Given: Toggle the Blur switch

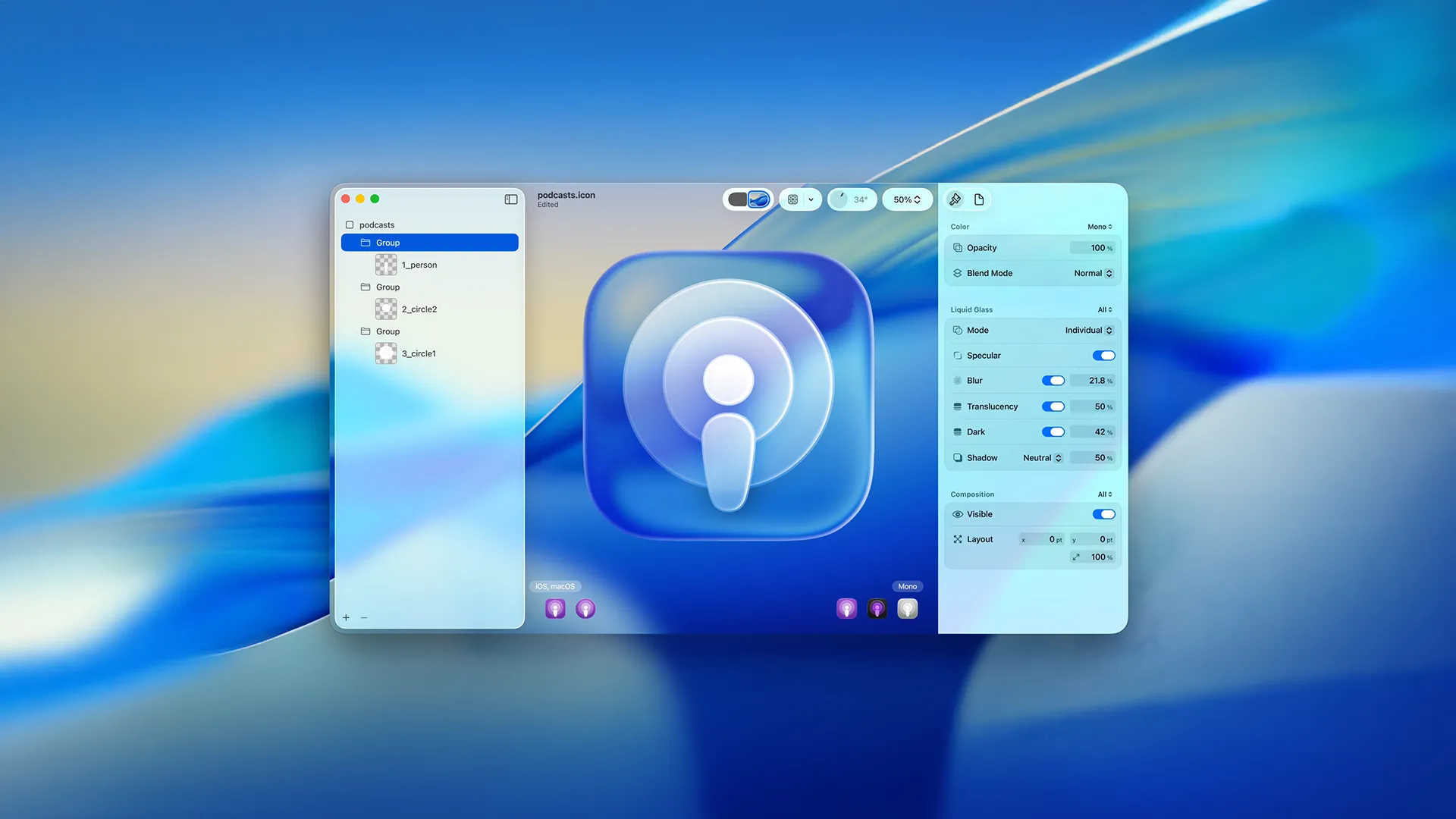Looking at the screenshot, I should (x=1053, y=381).
